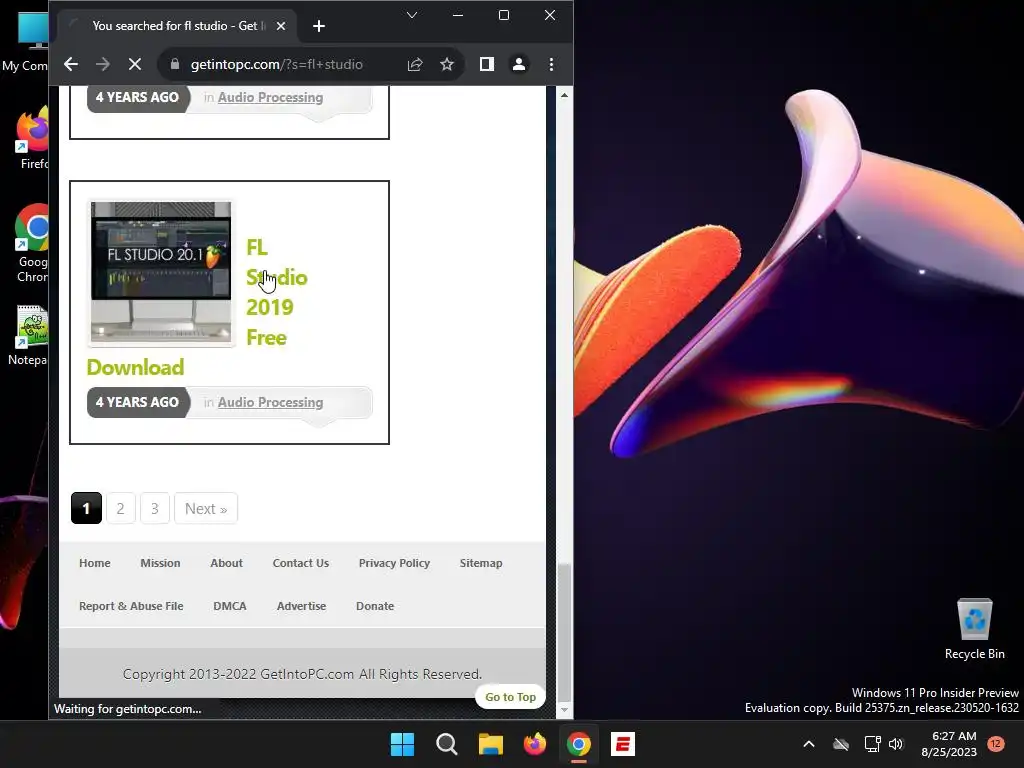Select the Notepad++ desktop shortcut

click(x=27, y=334)
